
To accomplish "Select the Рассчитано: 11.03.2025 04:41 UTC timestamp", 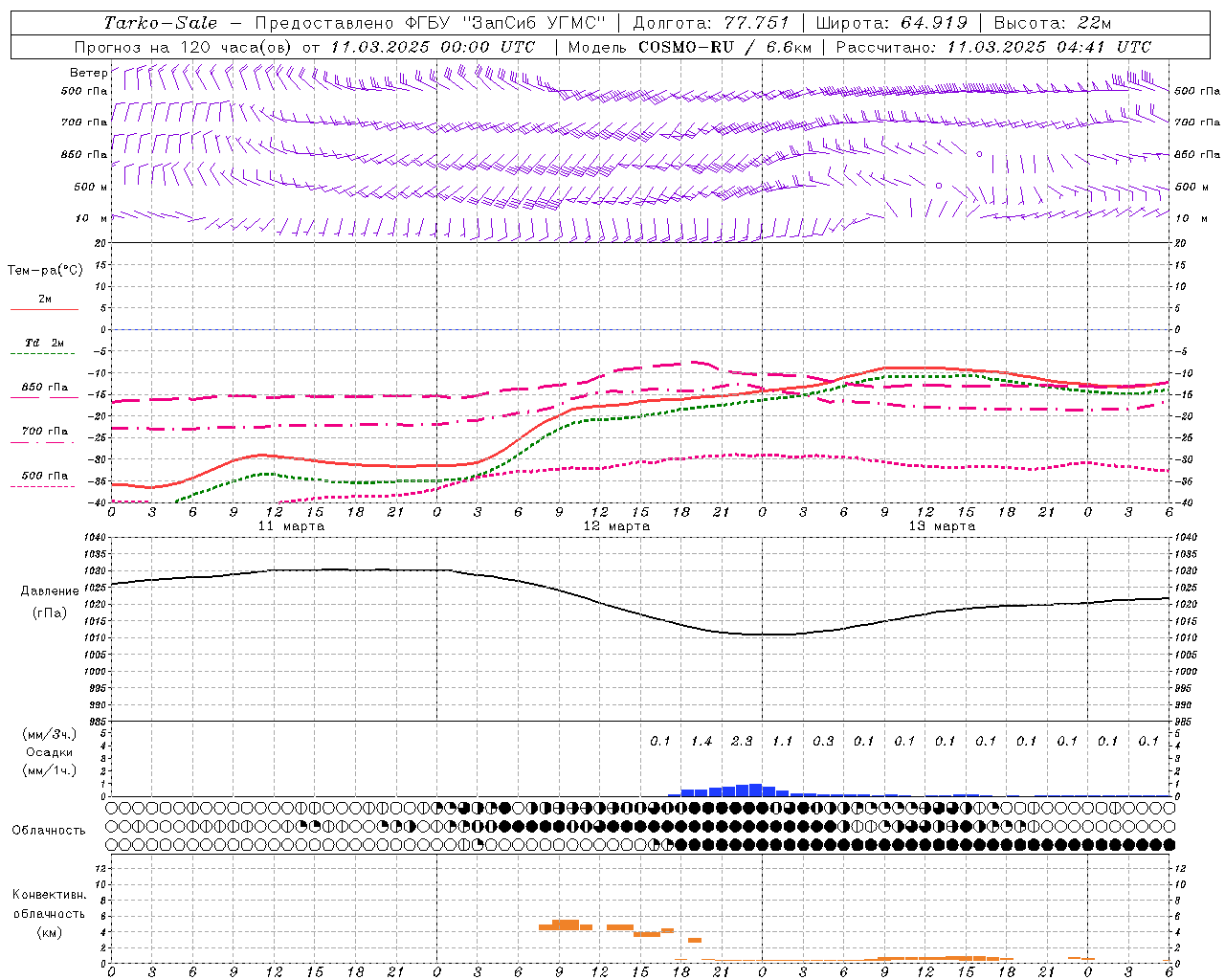I will pyautogui.click(x=993, y=47).
